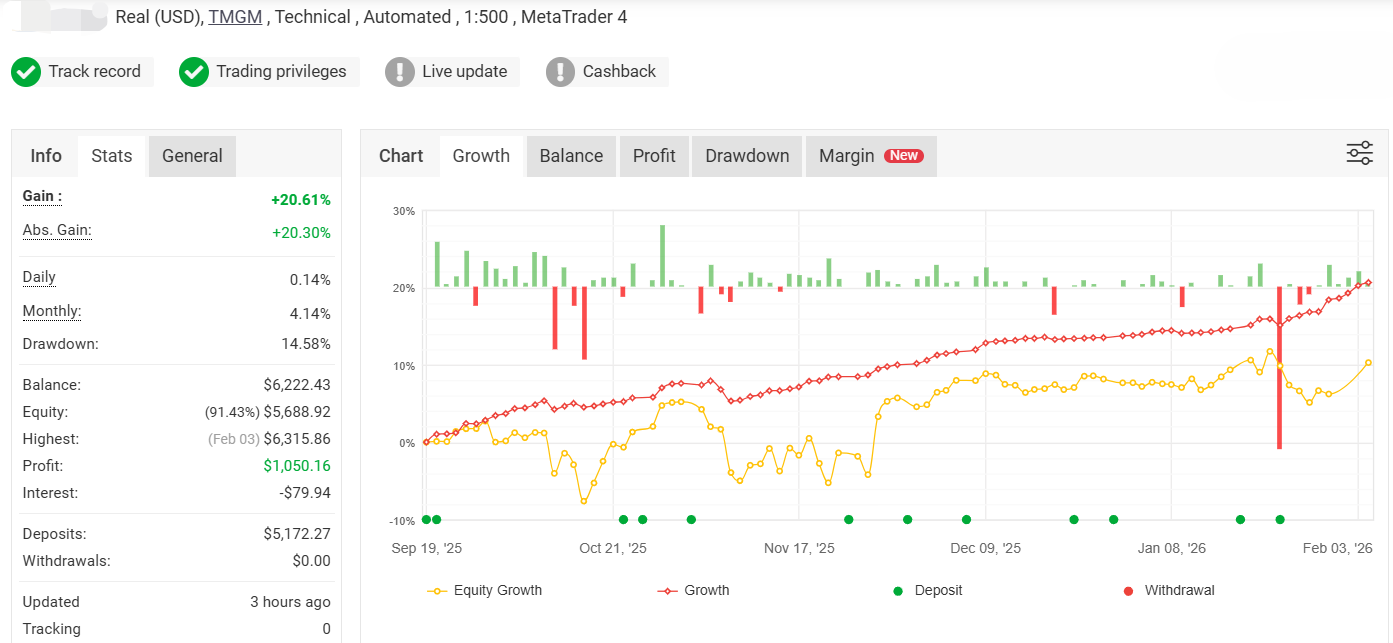Click the Abs. Gain label
This screenshot has width=1393, height=643.
coord(57,231)
